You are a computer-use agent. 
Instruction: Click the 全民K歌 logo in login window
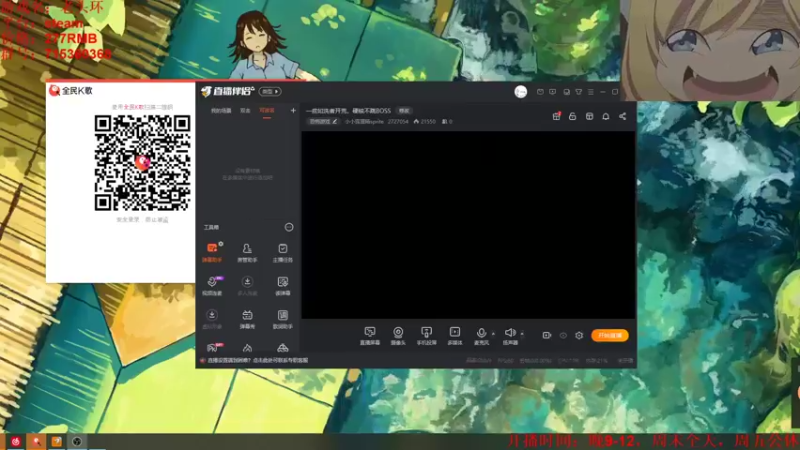point(71,91)
